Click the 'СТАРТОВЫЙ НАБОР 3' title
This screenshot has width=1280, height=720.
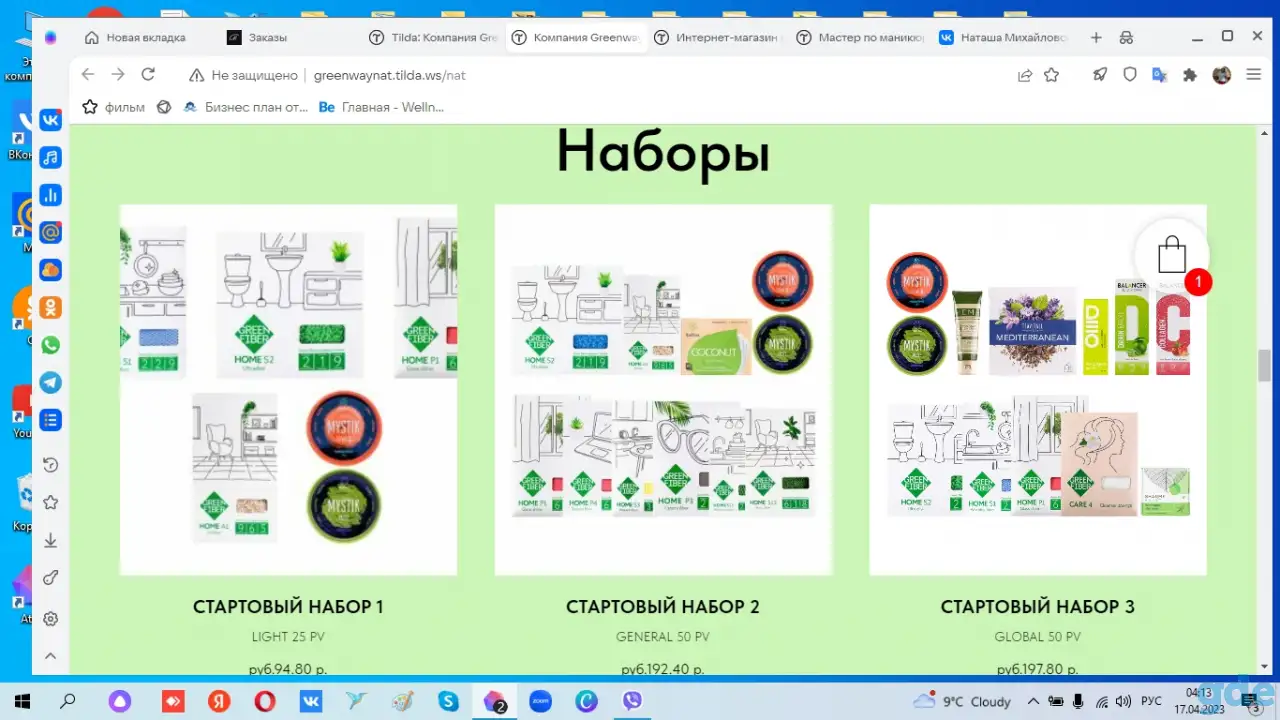pyautogui.click(x=1038, y=607)
